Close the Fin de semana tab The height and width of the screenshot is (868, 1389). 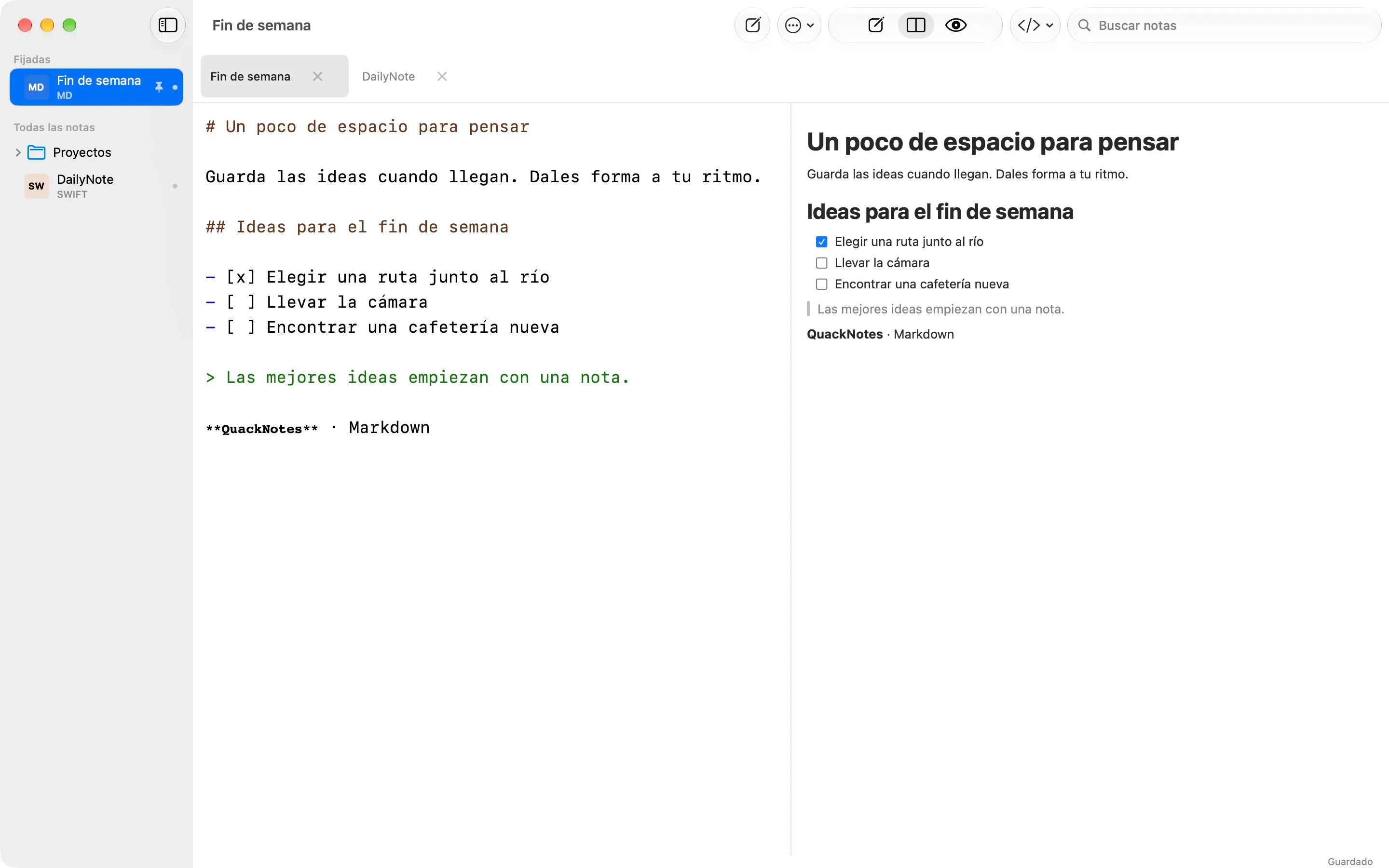(317, 76)
